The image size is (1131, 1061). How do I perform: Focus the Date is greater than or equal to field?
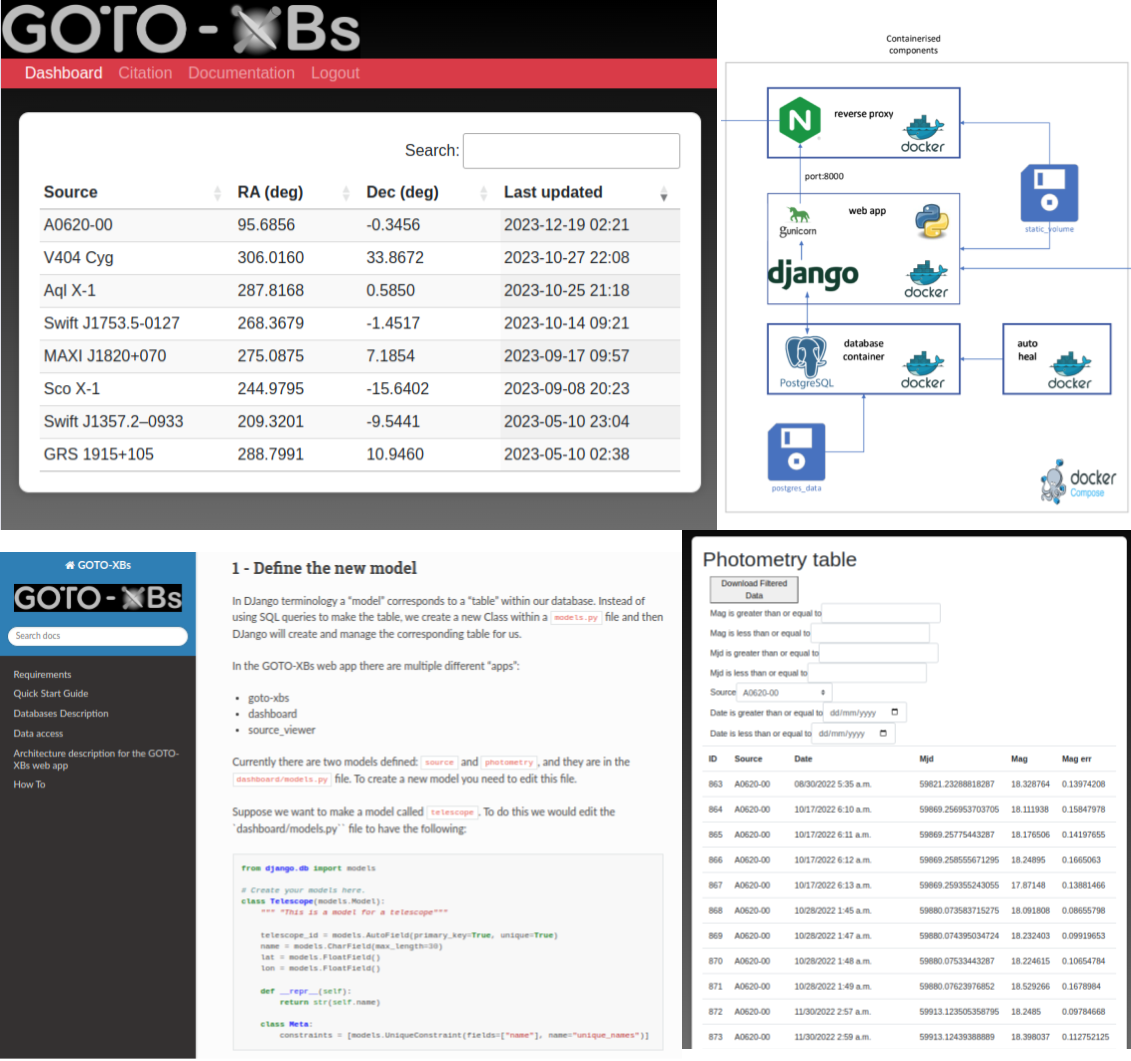(x=864, y=713)
